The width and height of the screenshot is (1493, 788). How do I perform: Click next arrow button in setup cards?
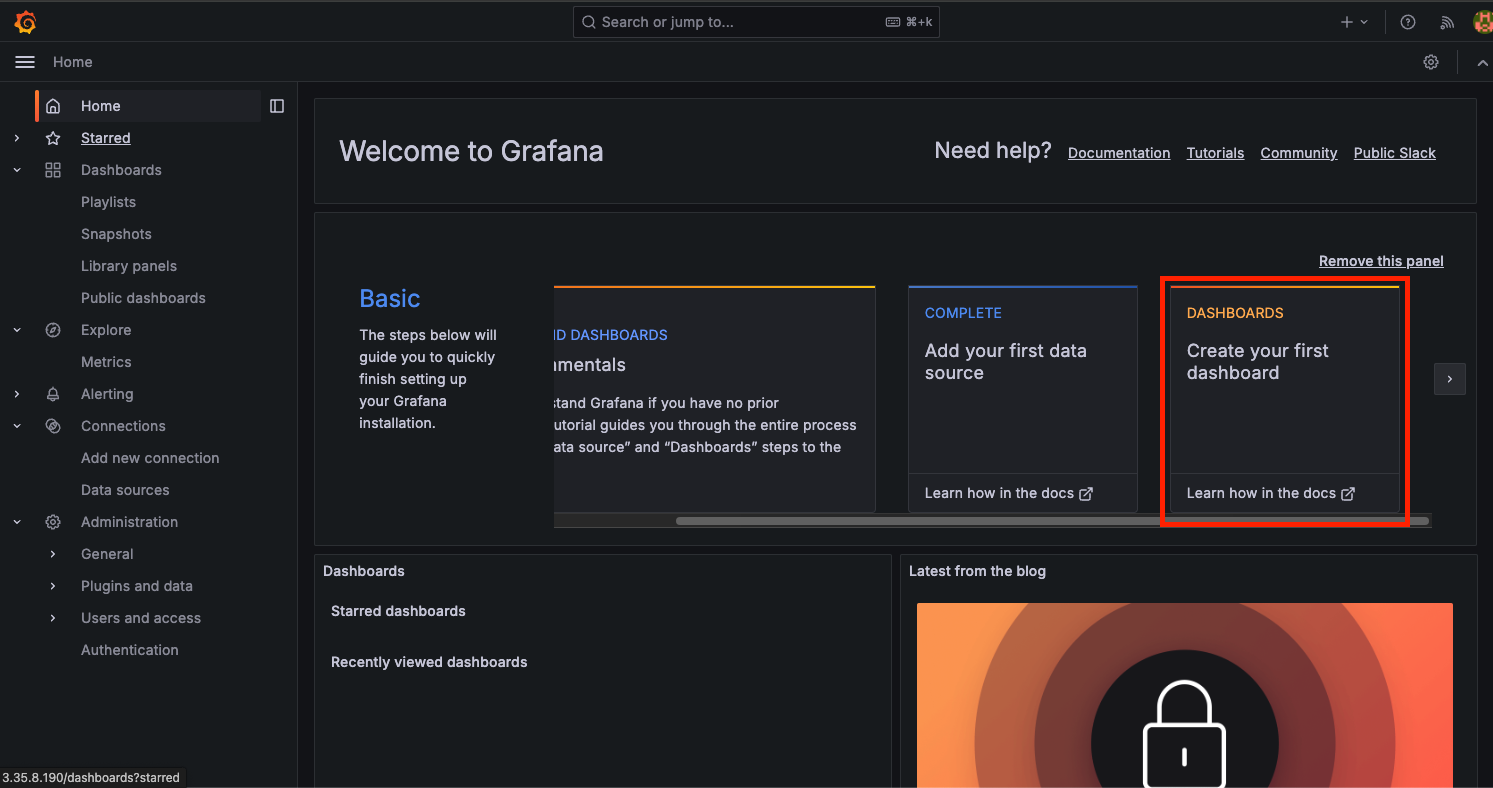tap(1450, 379)
